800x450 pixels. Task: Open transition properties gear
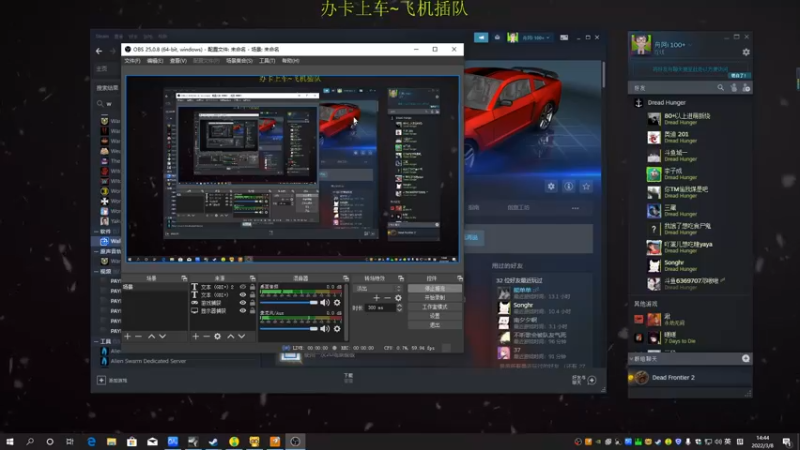(398, 298)
